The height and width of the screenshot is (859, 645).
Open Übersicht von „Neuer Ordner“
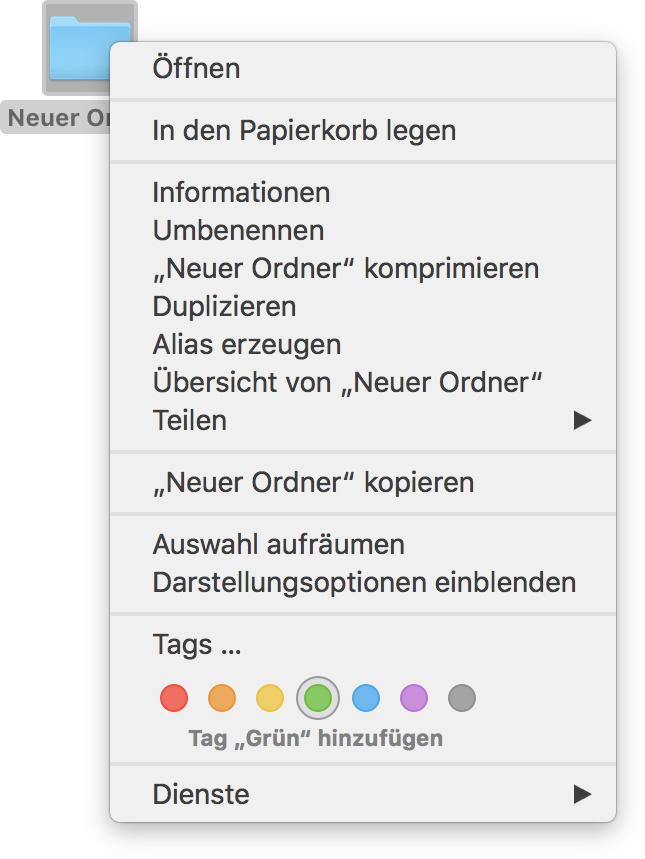click(x=347, y=383)
